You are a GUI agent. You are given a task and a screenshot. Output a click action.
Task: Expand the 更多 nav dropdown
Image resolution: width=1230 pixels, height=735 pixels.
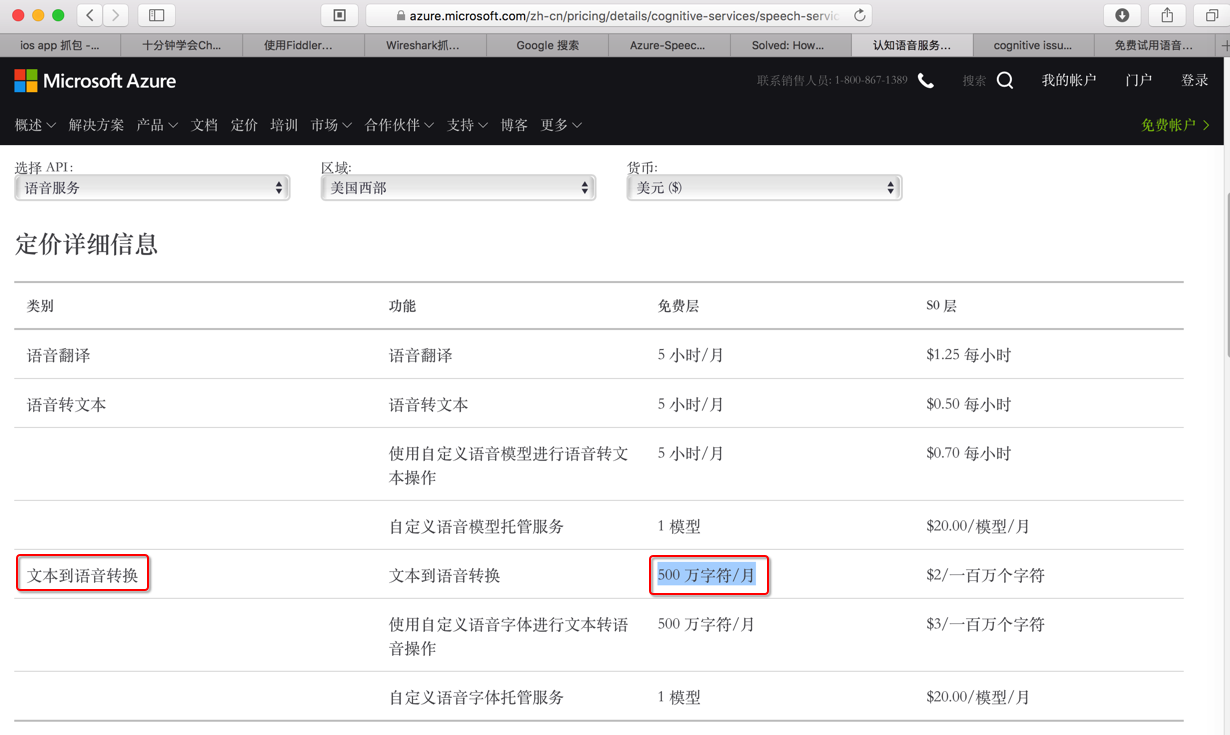click(561, 125)
